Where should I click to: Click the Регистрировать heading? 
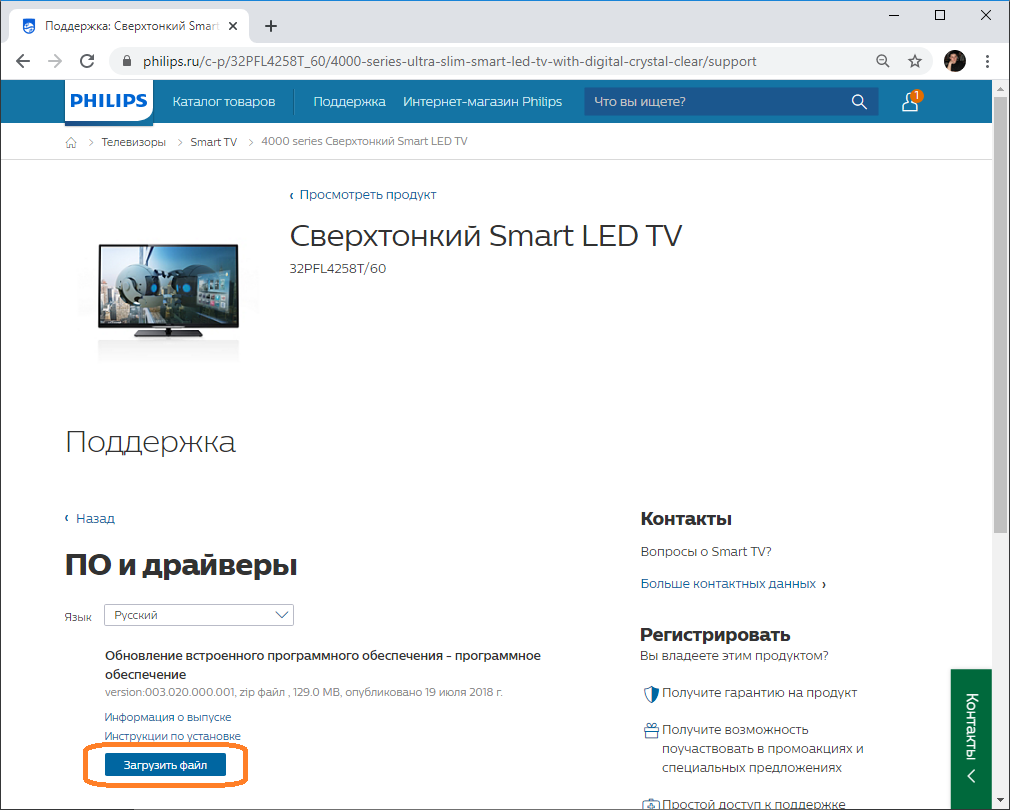(x=715, y=635)
